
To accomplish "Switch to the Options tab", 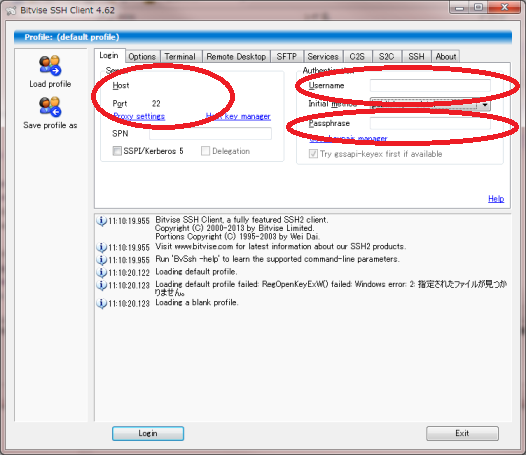I will coord(142,57).
